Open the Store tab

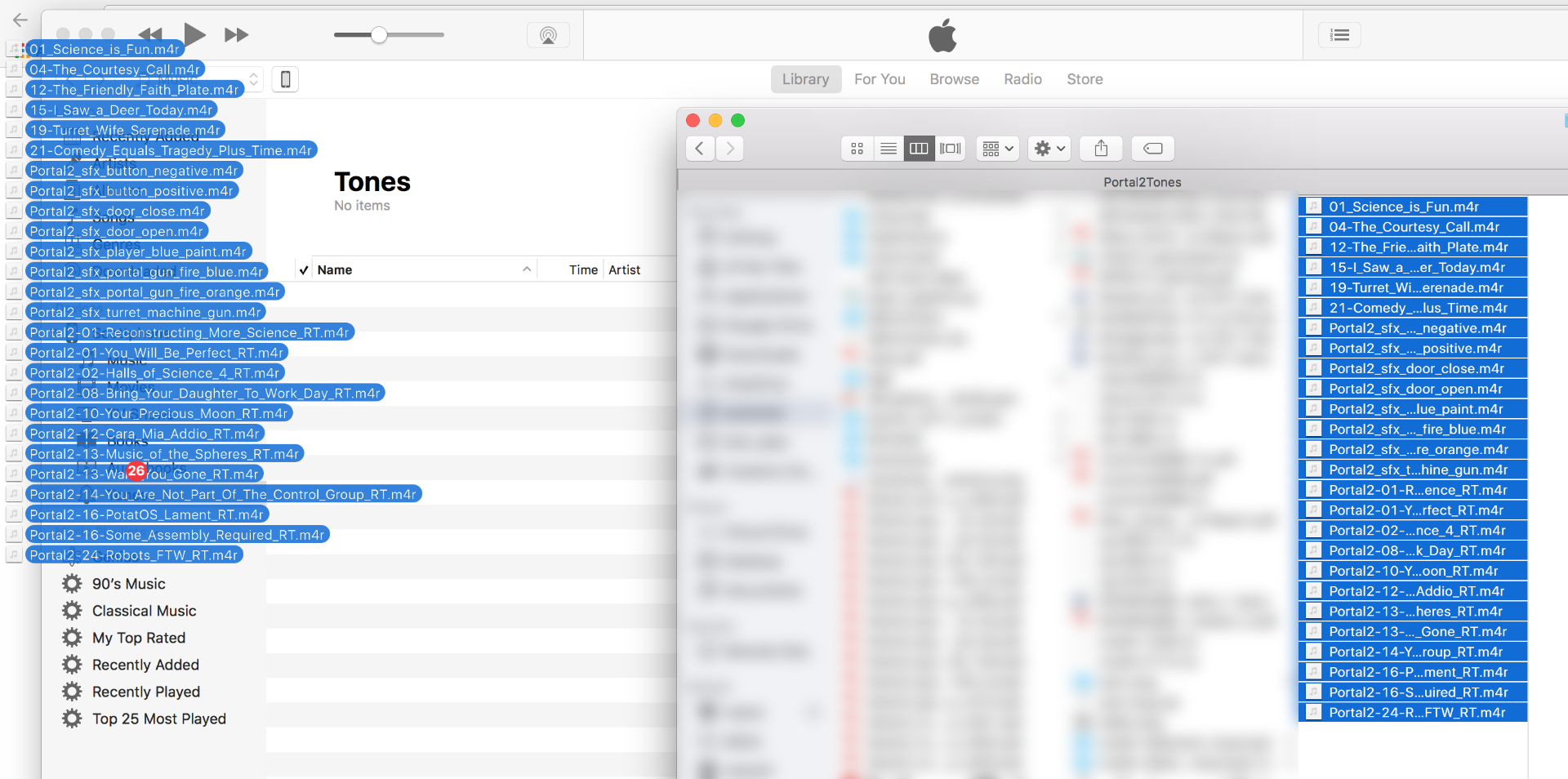click(x=1085, y=79)
